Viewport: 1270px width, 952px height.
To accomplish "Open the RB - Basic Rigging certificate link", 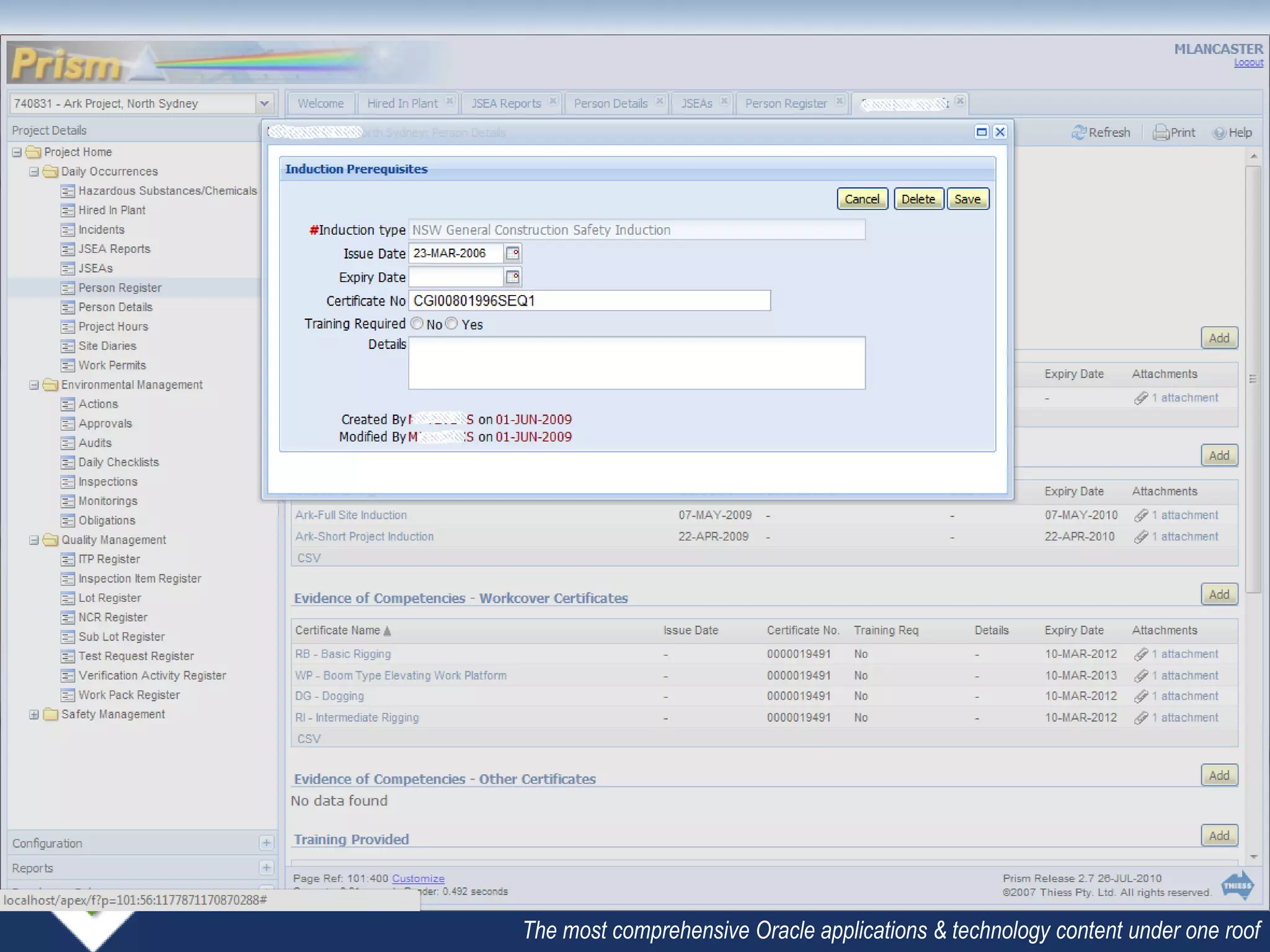I will point(343,654).
